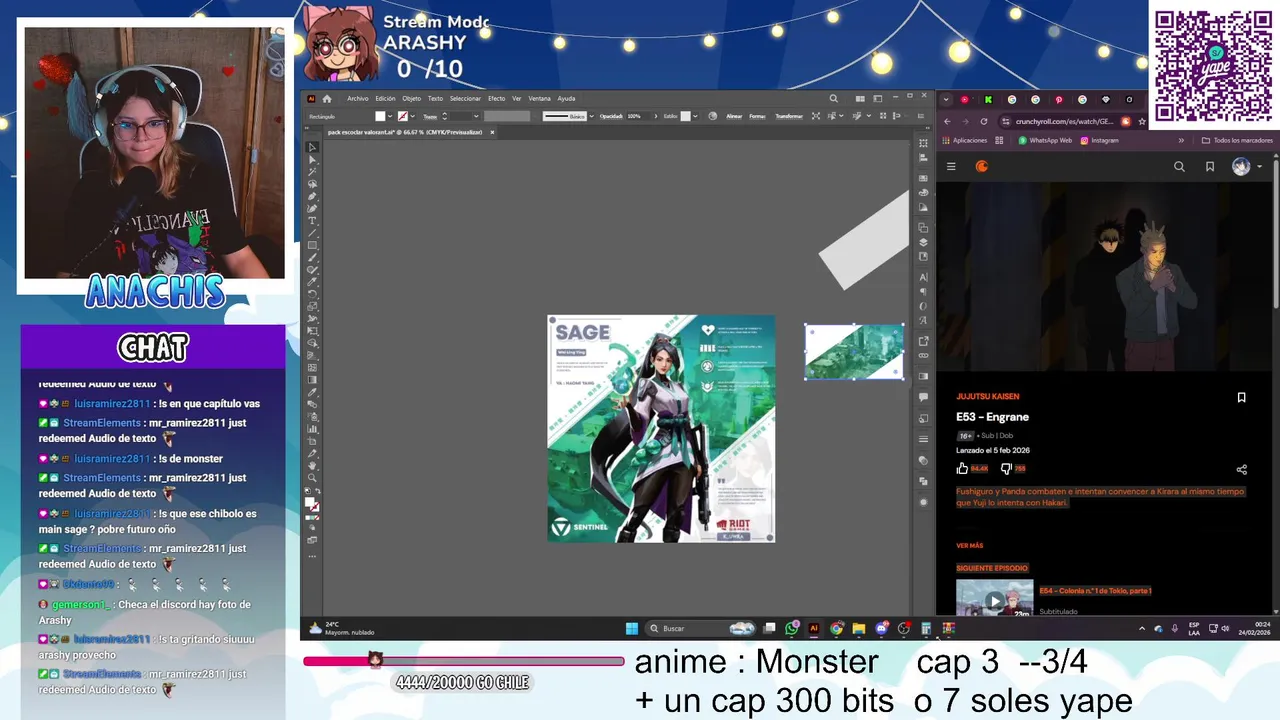Select the Rotate tool
Screen dimensions: 1280x720
point(312,294)
